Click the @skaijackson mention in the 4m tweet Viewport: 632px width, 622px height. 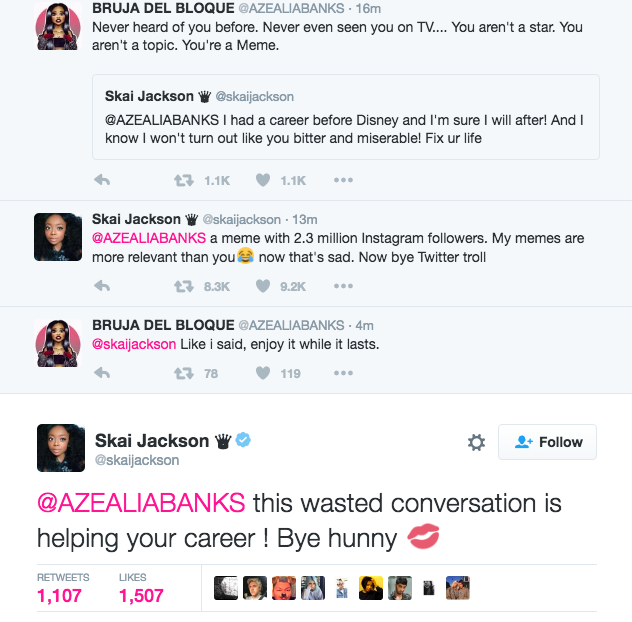[134, 344]
